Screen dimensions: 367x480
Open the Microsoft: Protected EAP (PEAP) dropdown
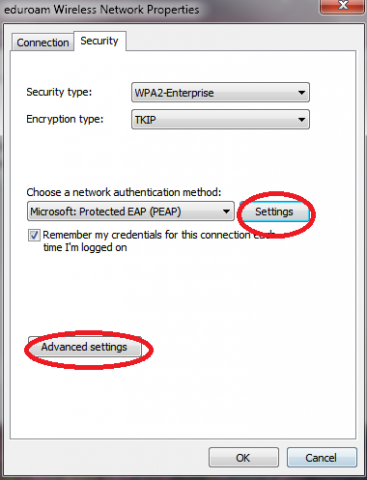pos(131,211)
